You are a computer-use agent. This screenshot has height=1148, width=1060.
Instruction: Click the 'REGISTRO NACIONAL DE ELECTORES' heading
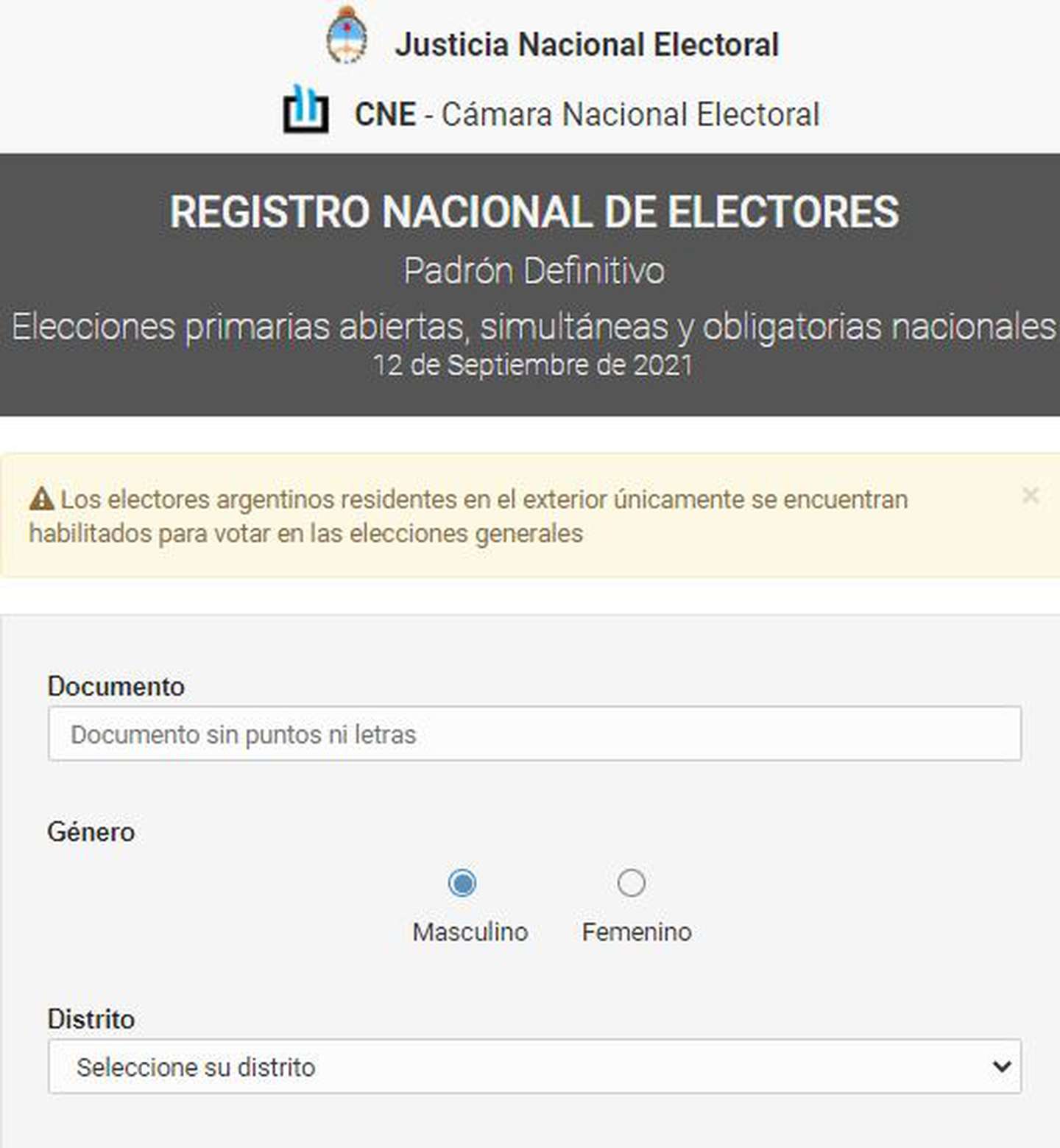click(x=534, y=212)
